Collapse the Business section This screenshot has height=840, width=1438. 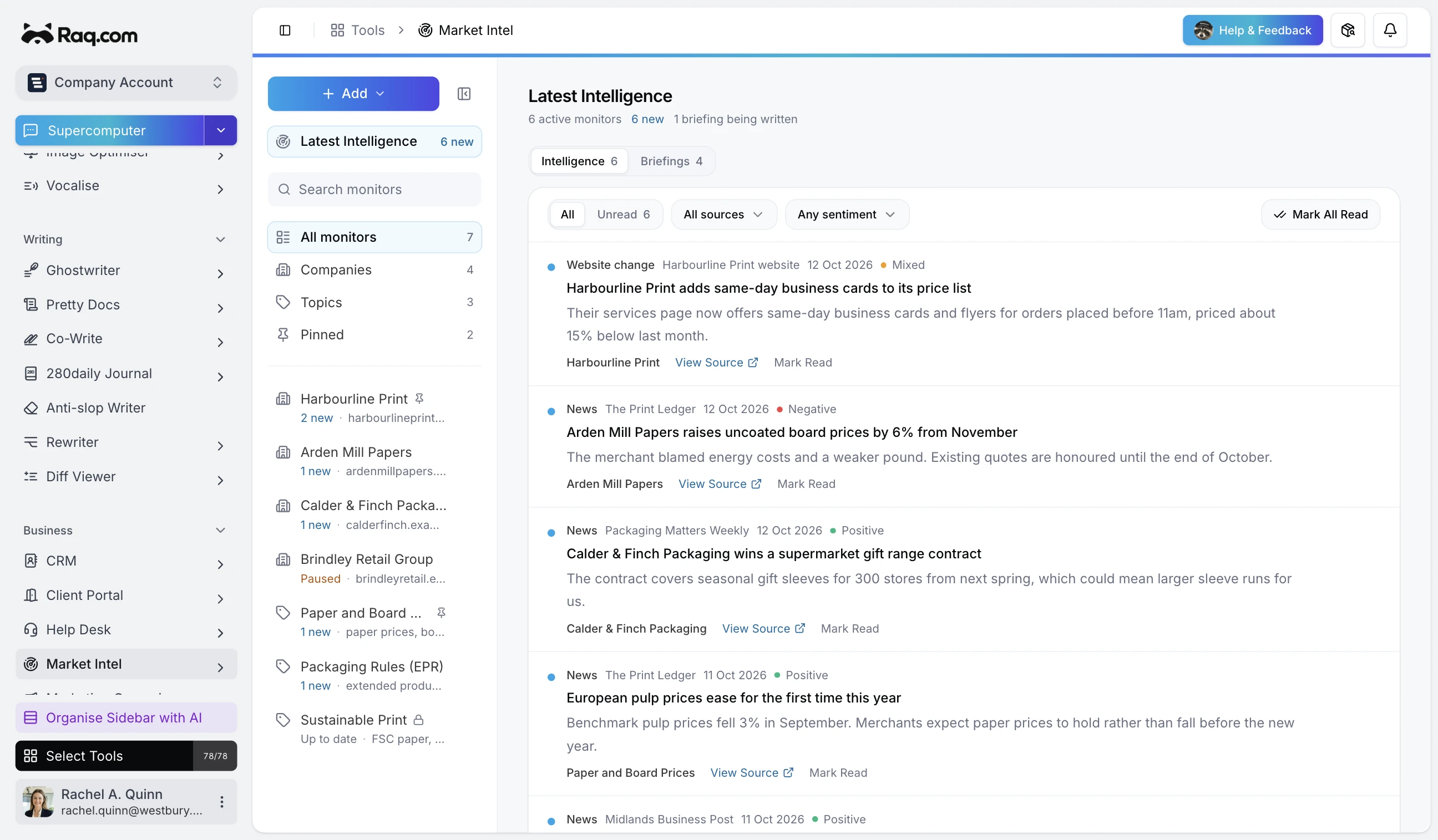click(x=220, y=531)
